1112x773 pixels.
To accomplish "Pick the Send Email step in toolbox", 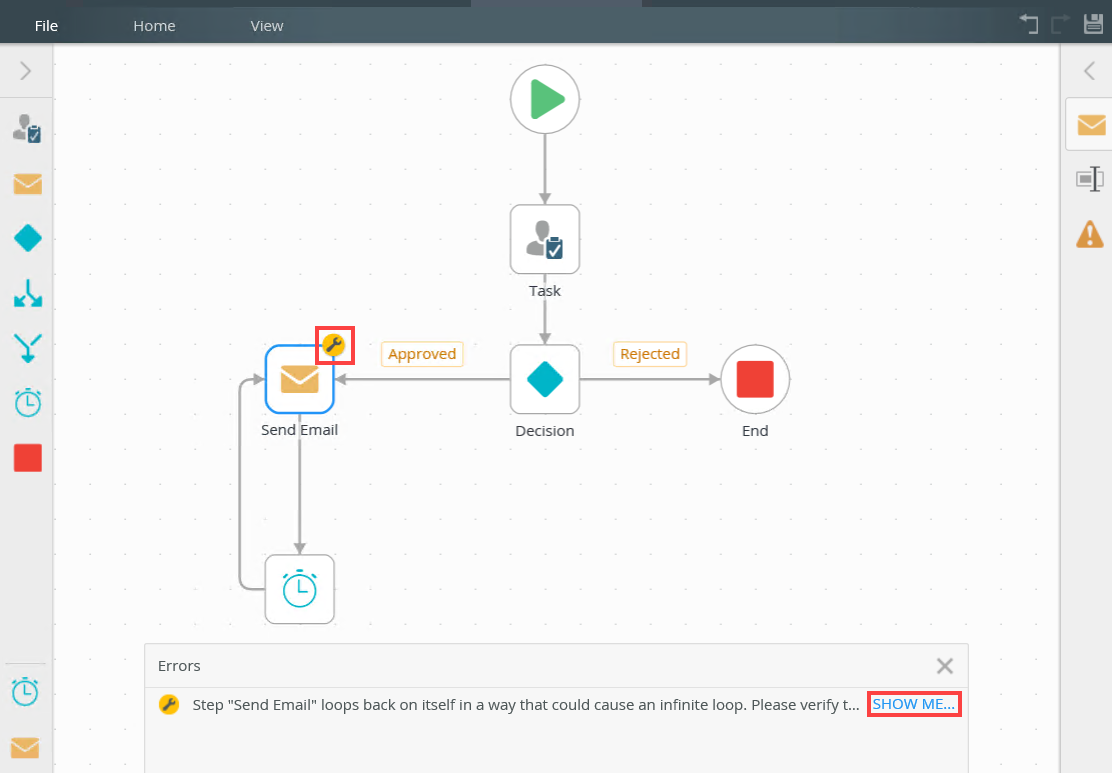I will coord(28,184).
